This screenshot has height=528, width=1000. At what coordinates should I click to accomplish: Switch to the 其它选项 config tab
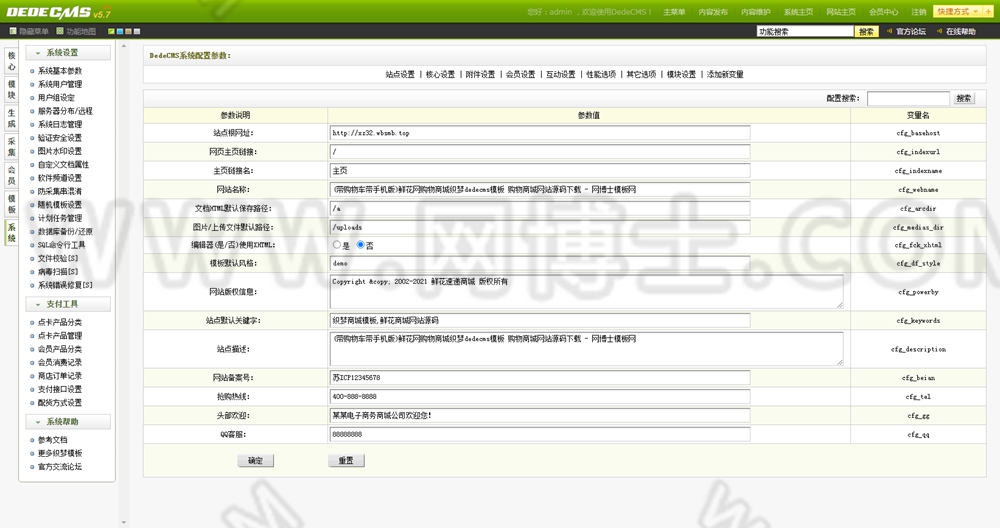point(642,75)
